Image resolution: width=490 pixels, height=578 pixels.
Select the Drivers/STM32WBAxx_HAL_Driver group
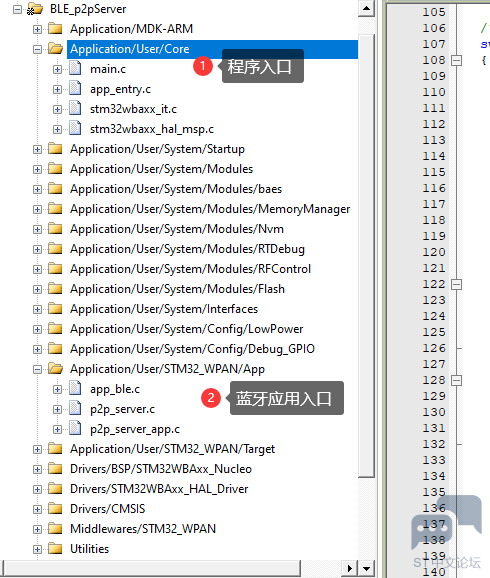(159, 489)
